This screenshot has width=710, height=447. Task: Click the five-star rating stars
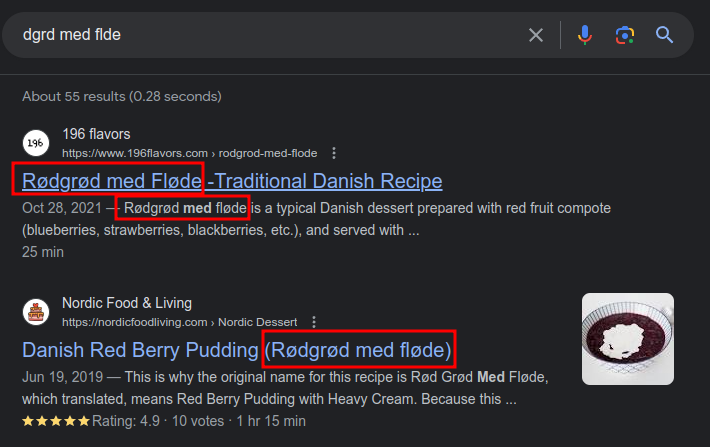[56, 420]
